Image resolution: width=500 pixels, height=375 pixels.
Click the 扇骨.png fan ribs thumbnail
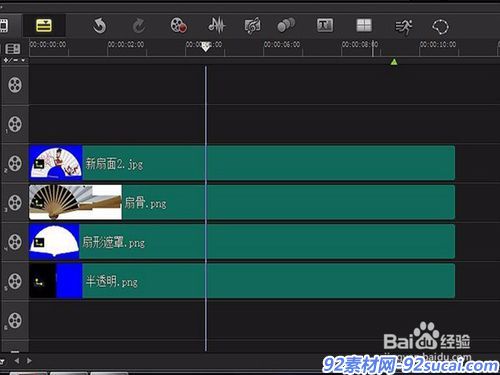pyautogui.click(x=75, y=202)
